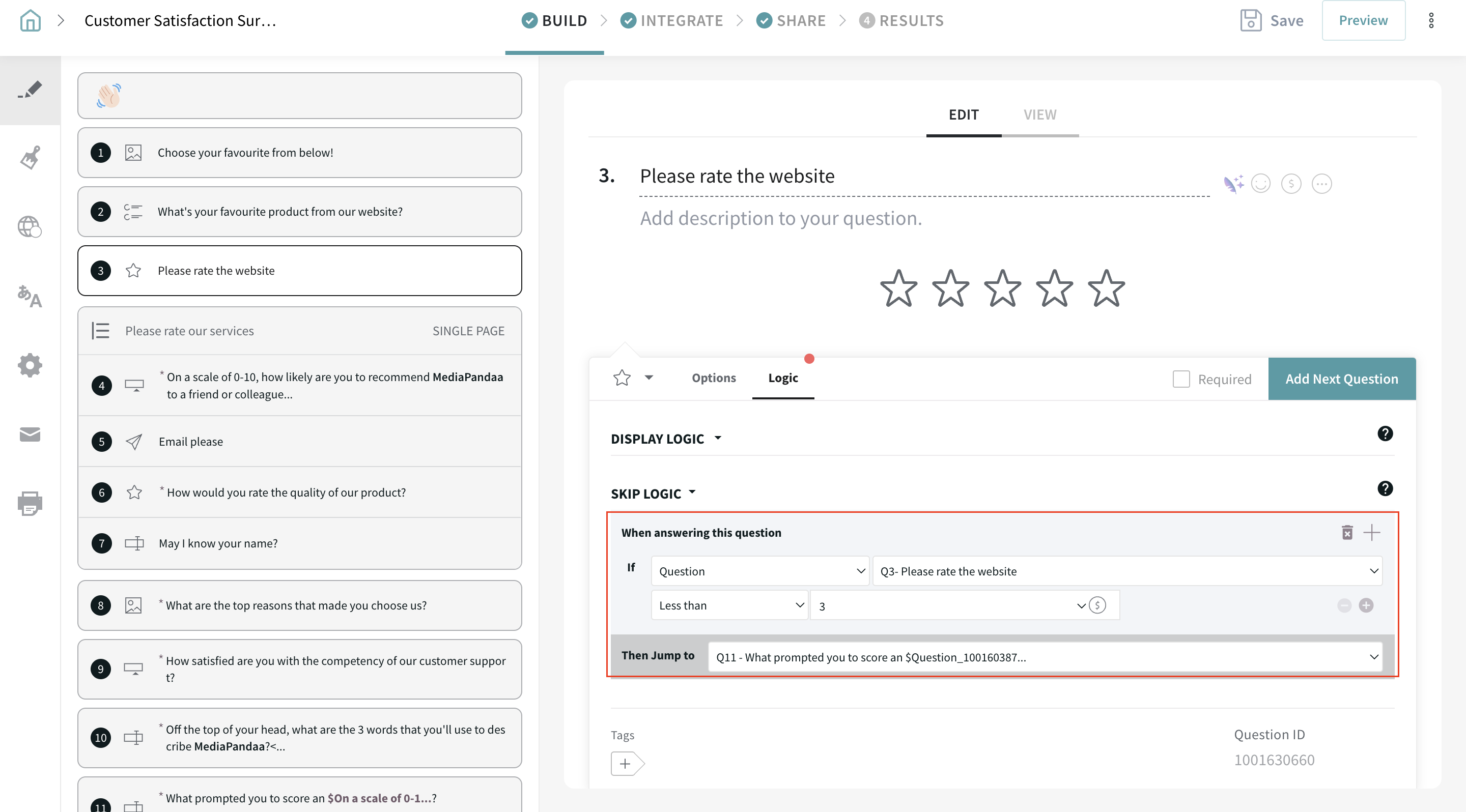This screenshot has width=1466, height=812.
Task: Click the AI sparkle icon beside question title
Action: (x=1233, y=184)
